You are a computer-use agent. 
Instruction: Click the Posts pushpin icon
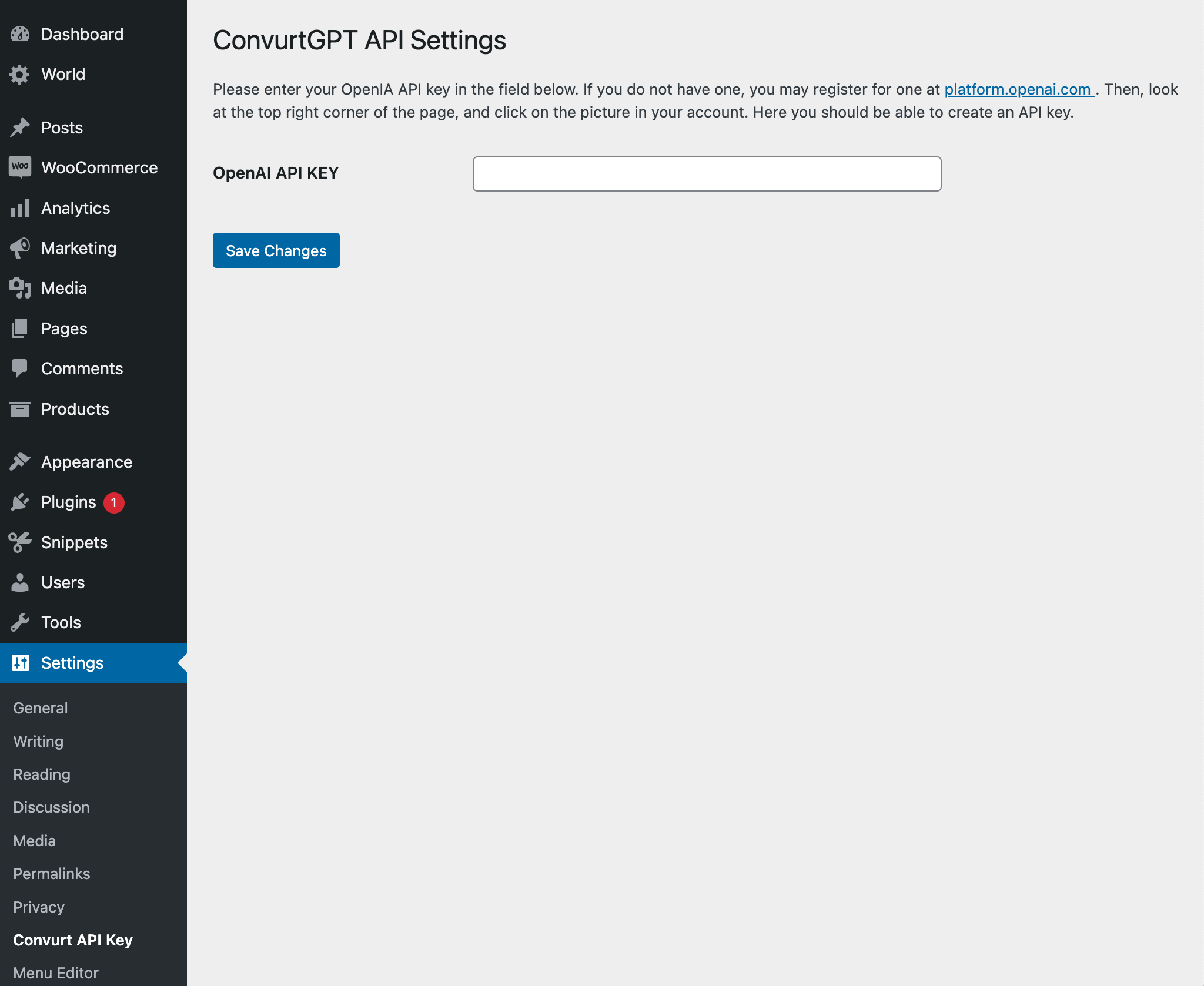click(20, 128)
